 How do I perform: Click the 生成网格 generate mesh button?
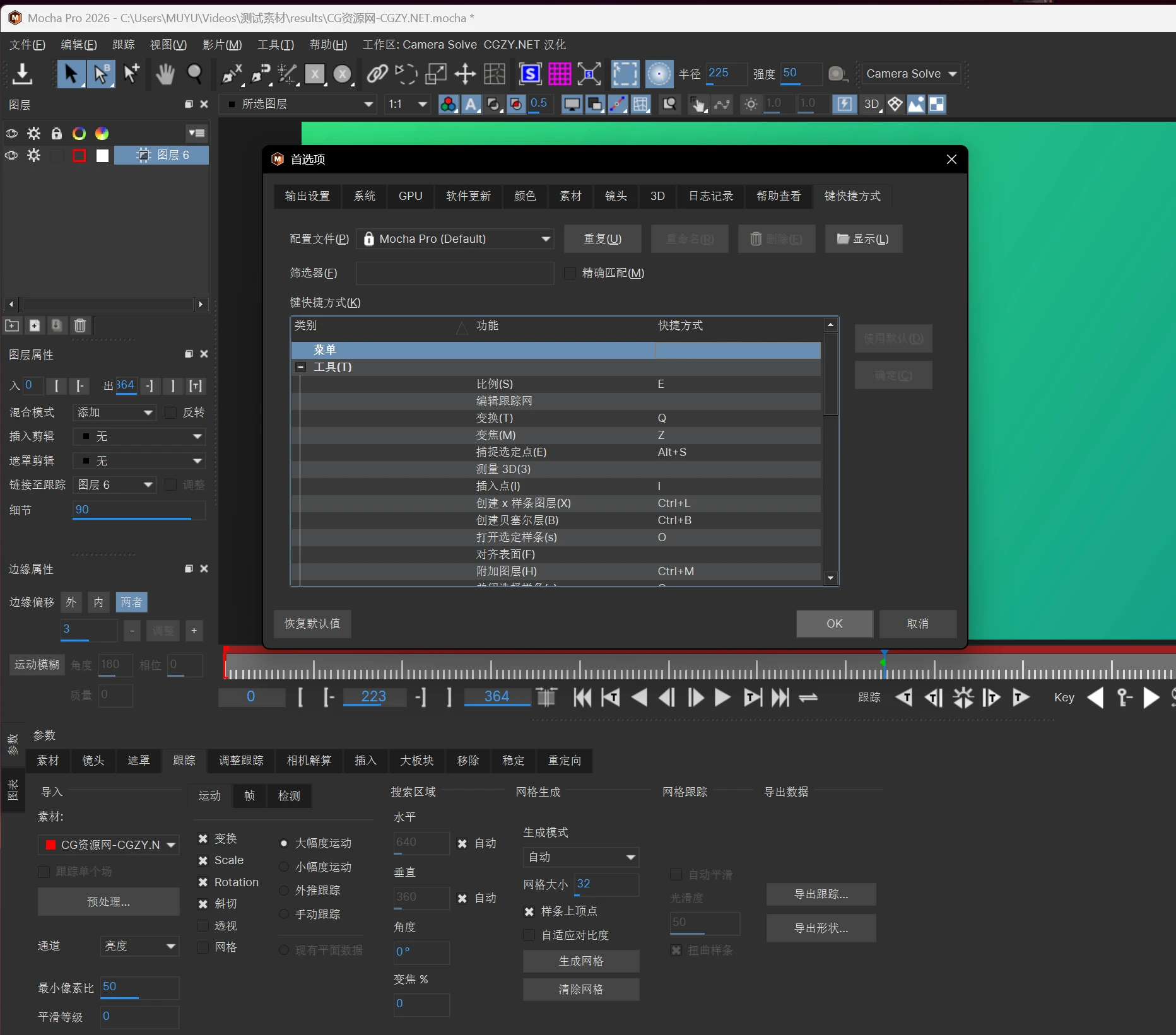tap(580, 961)
